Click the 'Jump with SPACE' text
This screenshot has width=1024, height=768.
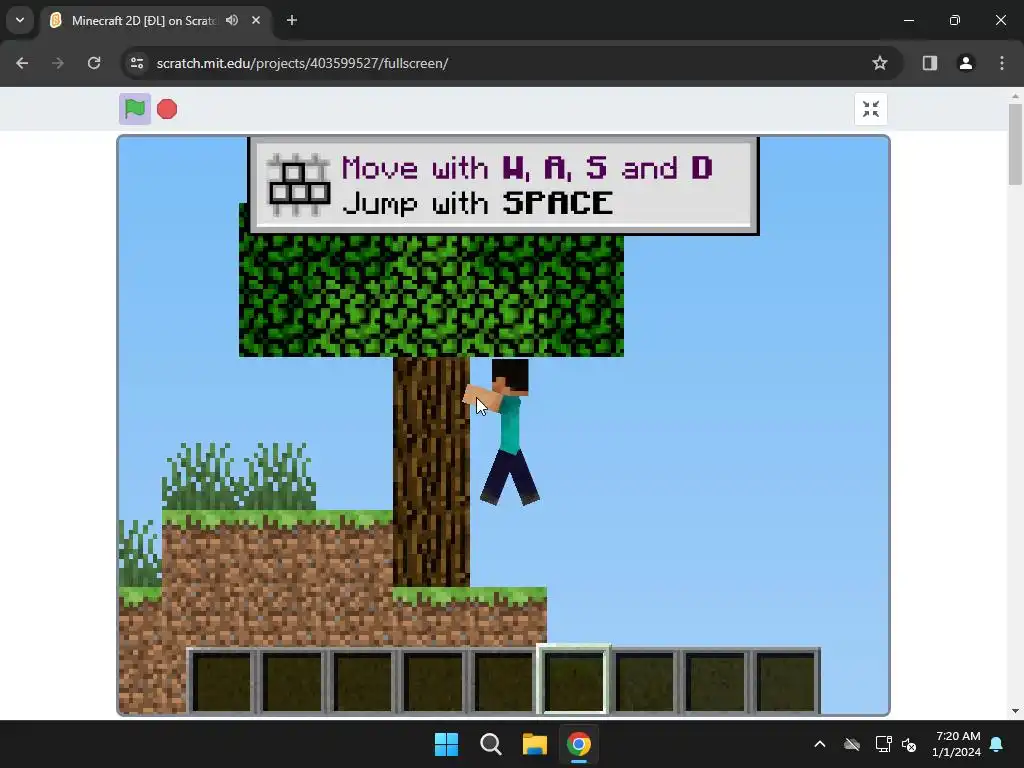click(x=477, y=203)
